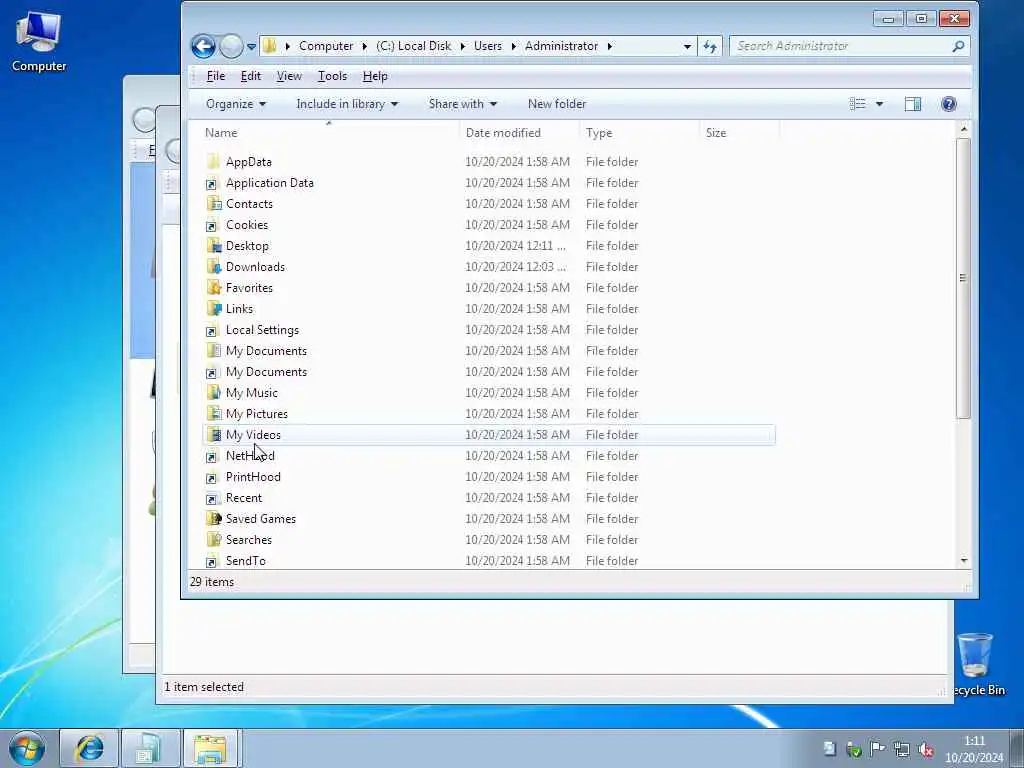Image resolution: width=1024 pixels, height=768 pixels.
Task: Click the New folder button
Action: tap(556, 104)
